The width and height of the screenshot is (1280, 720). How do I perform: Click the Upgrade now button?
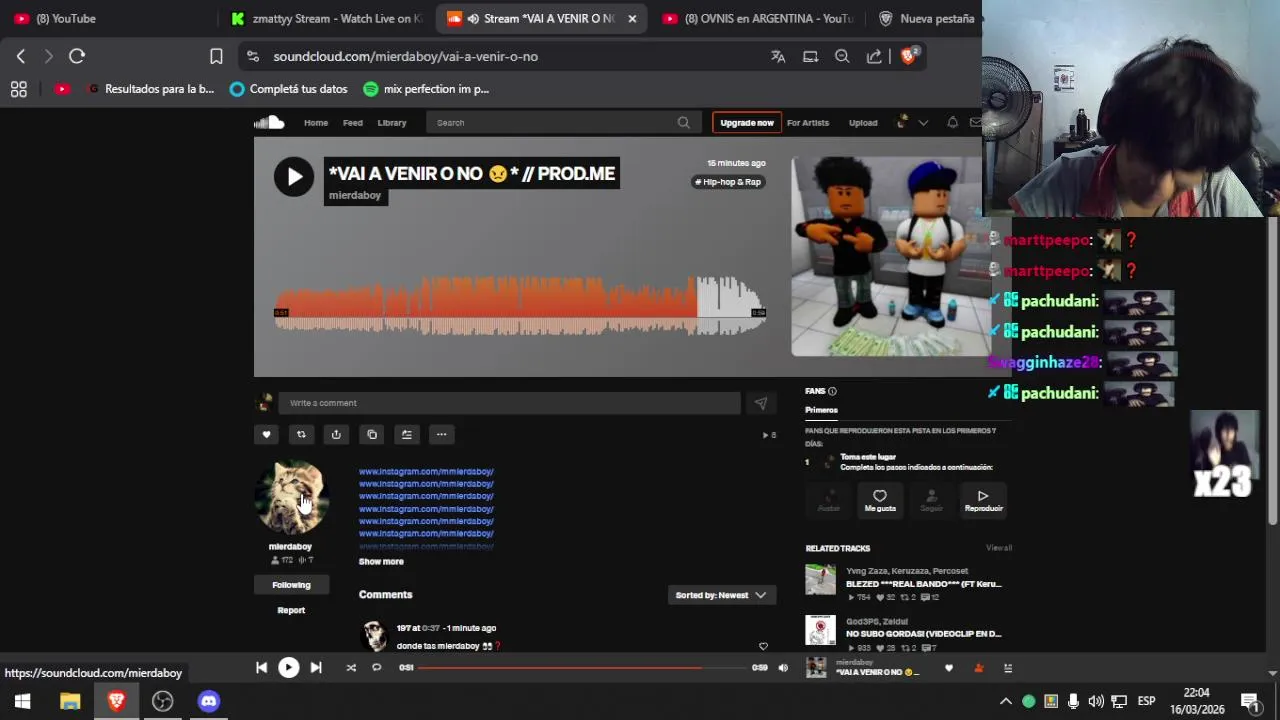747,123
